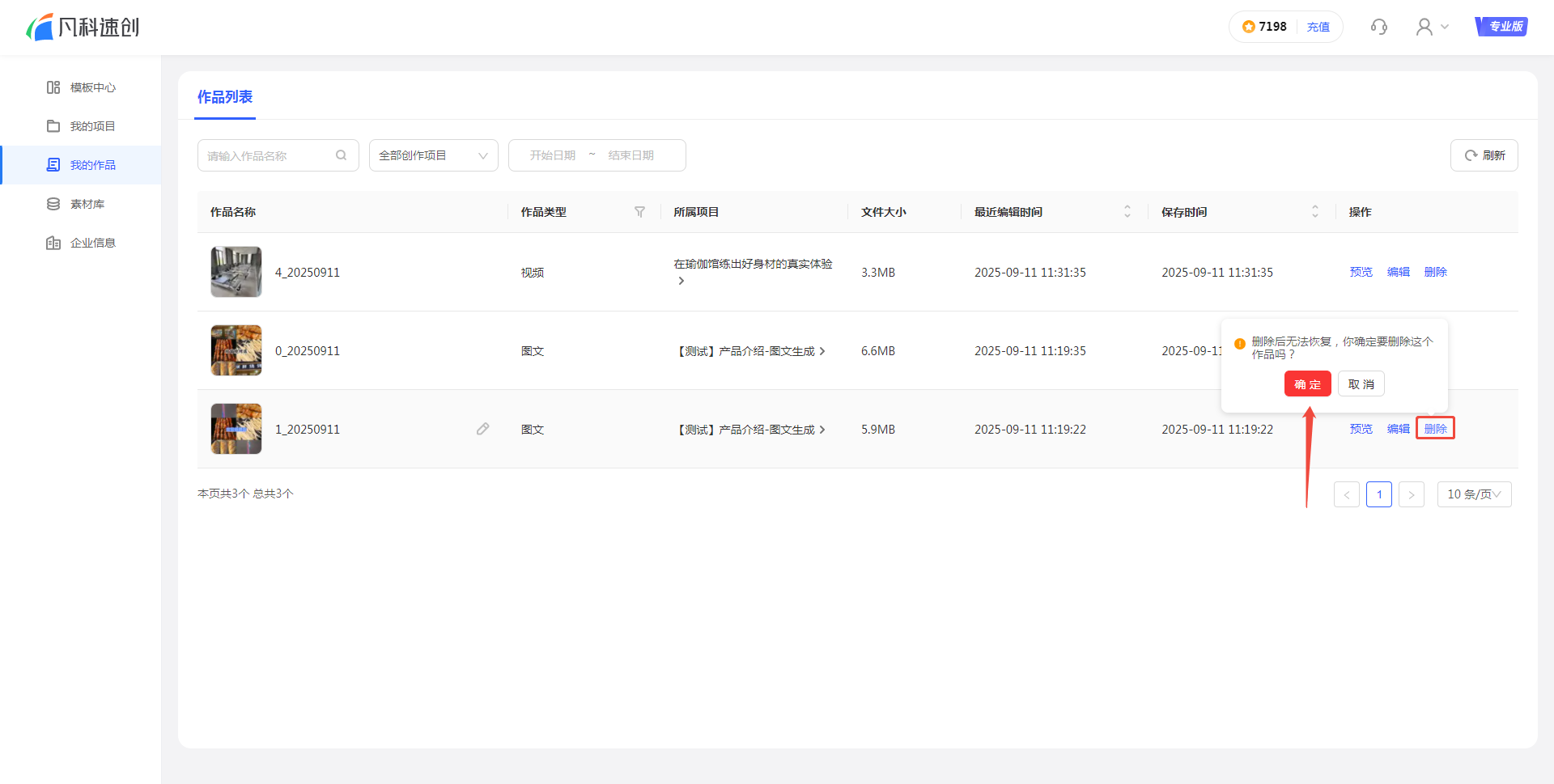Click the coin balance icon showing 7198
The height and width of the screenshot is (784, 1554).
click(x=1249, y=27)
